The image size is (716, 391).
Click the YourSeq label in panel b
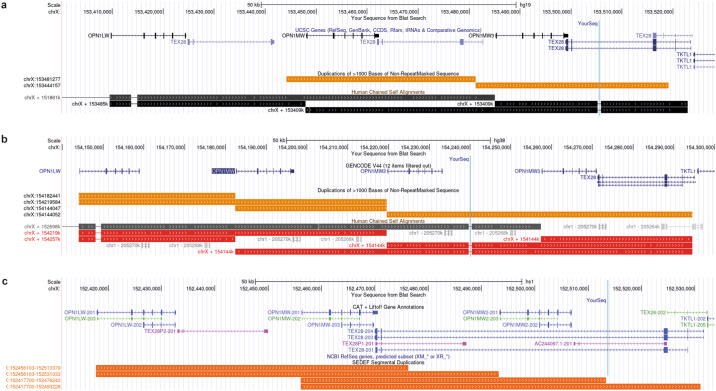click(459, 159)
